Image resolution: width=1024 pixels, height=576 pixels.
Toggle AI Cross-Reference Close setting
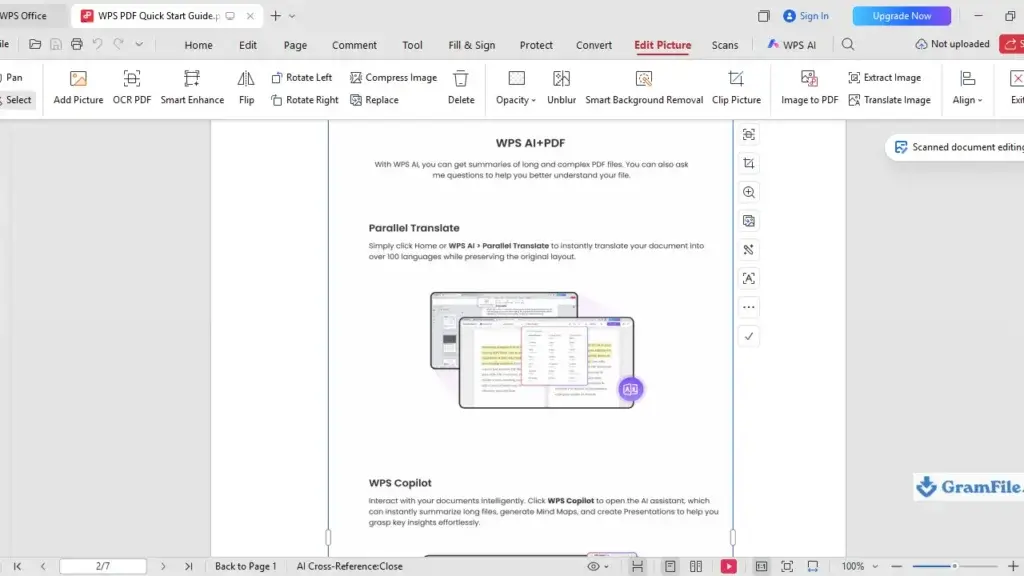point(349,566)
